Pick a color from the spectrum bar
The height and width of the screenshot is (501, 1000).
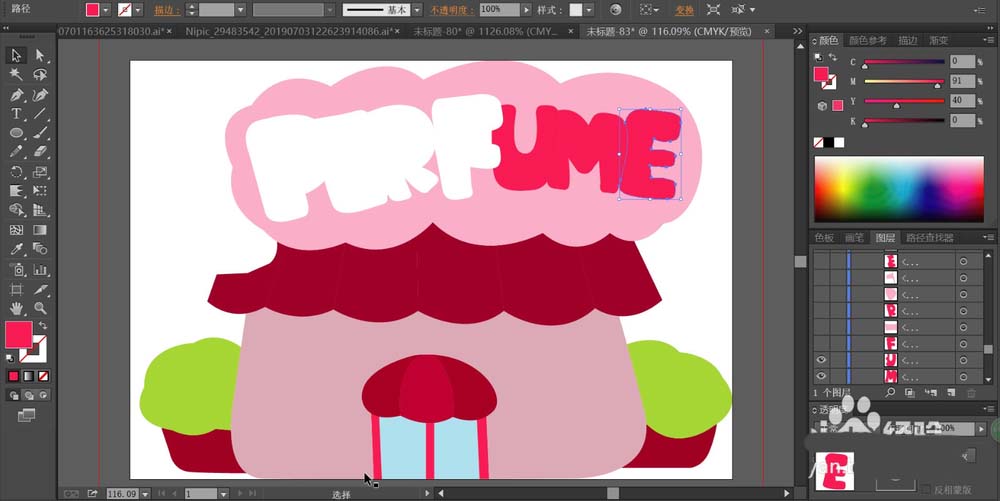click(x=899, y=189)
